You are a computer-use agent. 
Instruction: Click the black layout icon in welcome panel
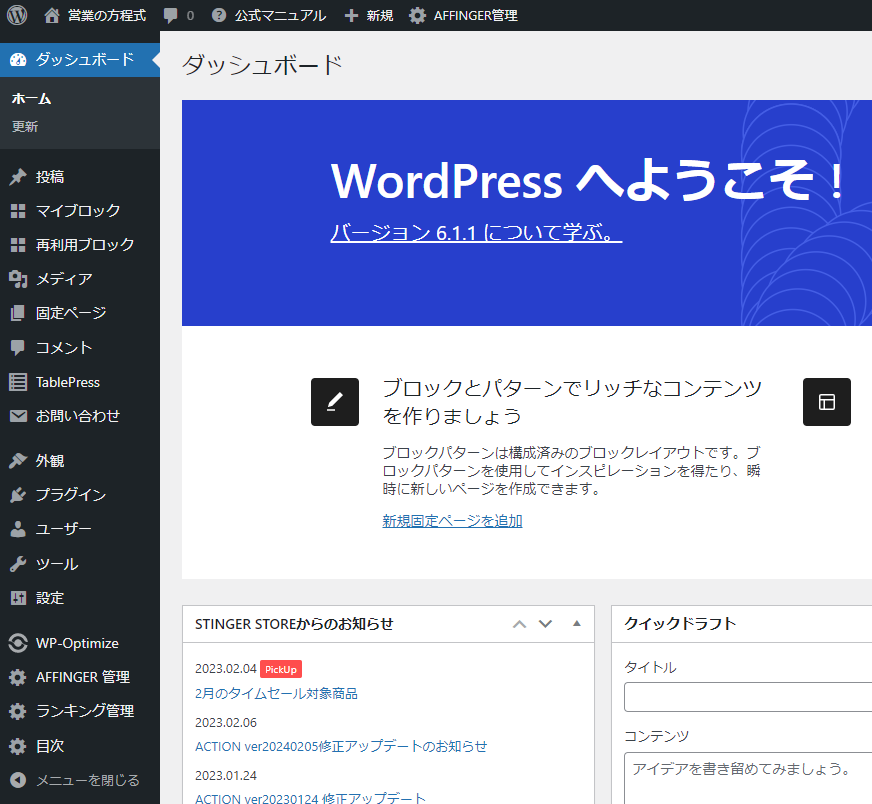pyautogui.click(x=826, y=402)
